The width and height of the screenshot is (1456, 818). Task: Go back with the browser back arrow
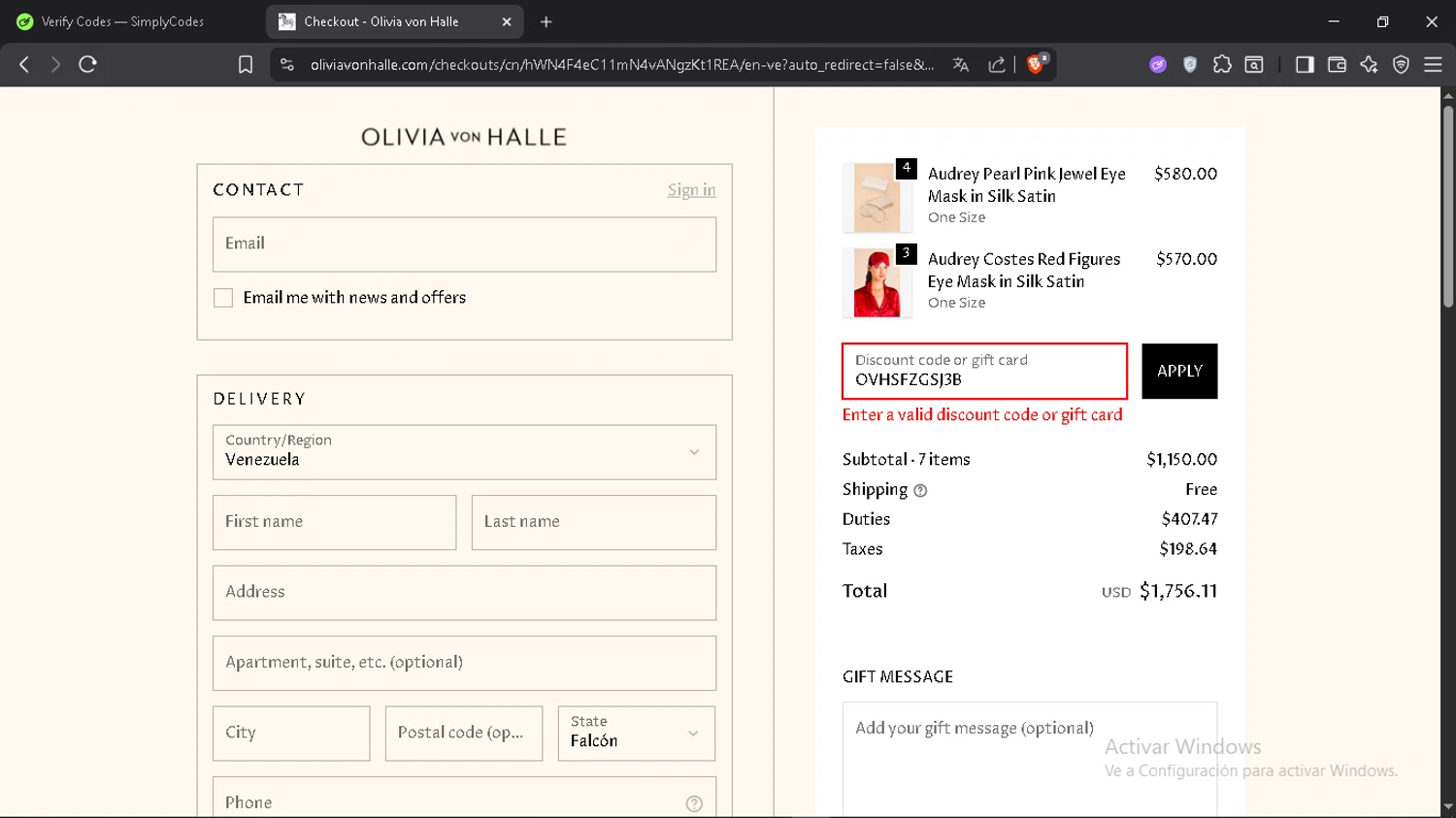tap(24, 64)
